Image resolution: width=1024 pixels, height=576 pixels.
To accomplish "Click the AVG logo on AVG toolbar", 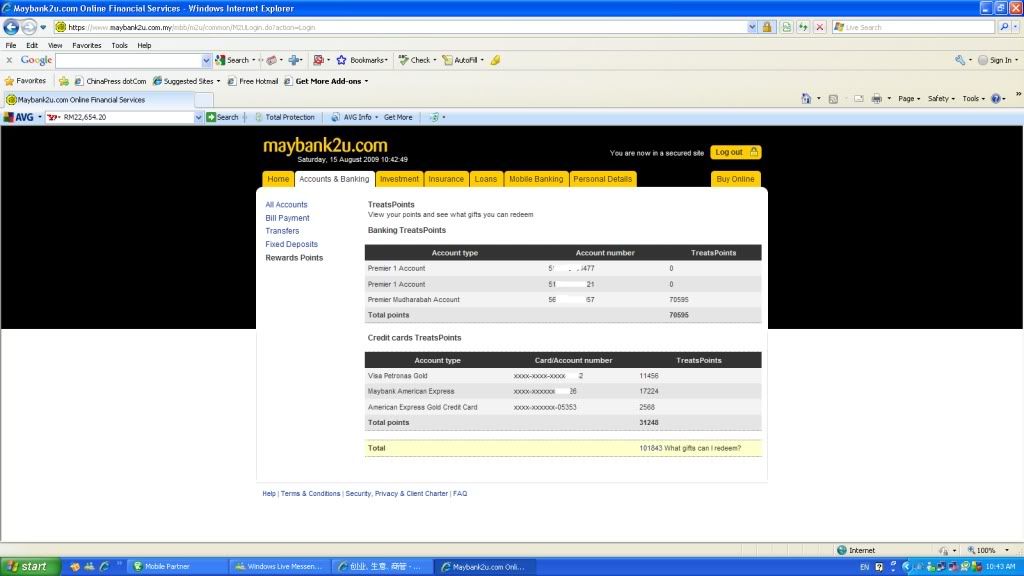I will [19, 117].
